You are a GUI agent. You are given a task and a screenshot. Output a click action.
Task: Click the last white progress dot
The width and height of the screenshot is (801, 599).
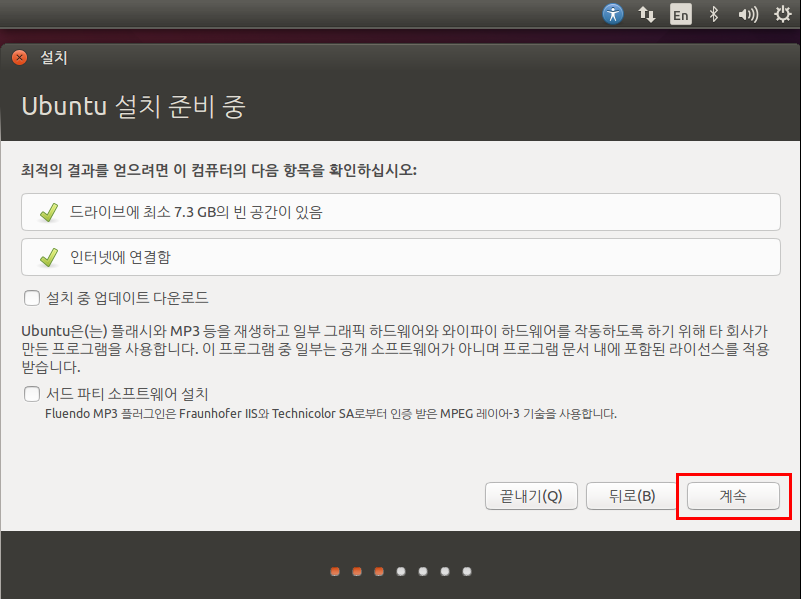(467, 571)
